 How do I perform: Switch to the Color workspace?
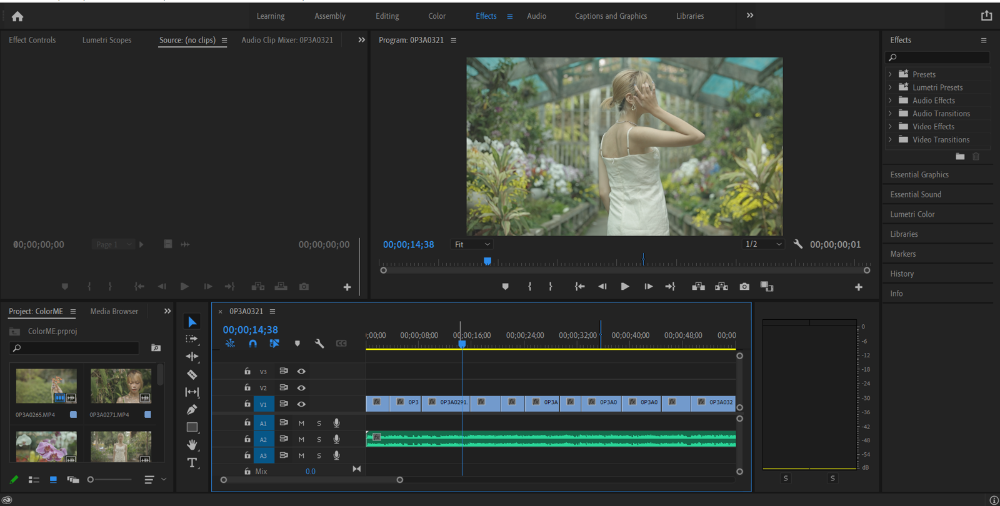[x=437, y=16]
